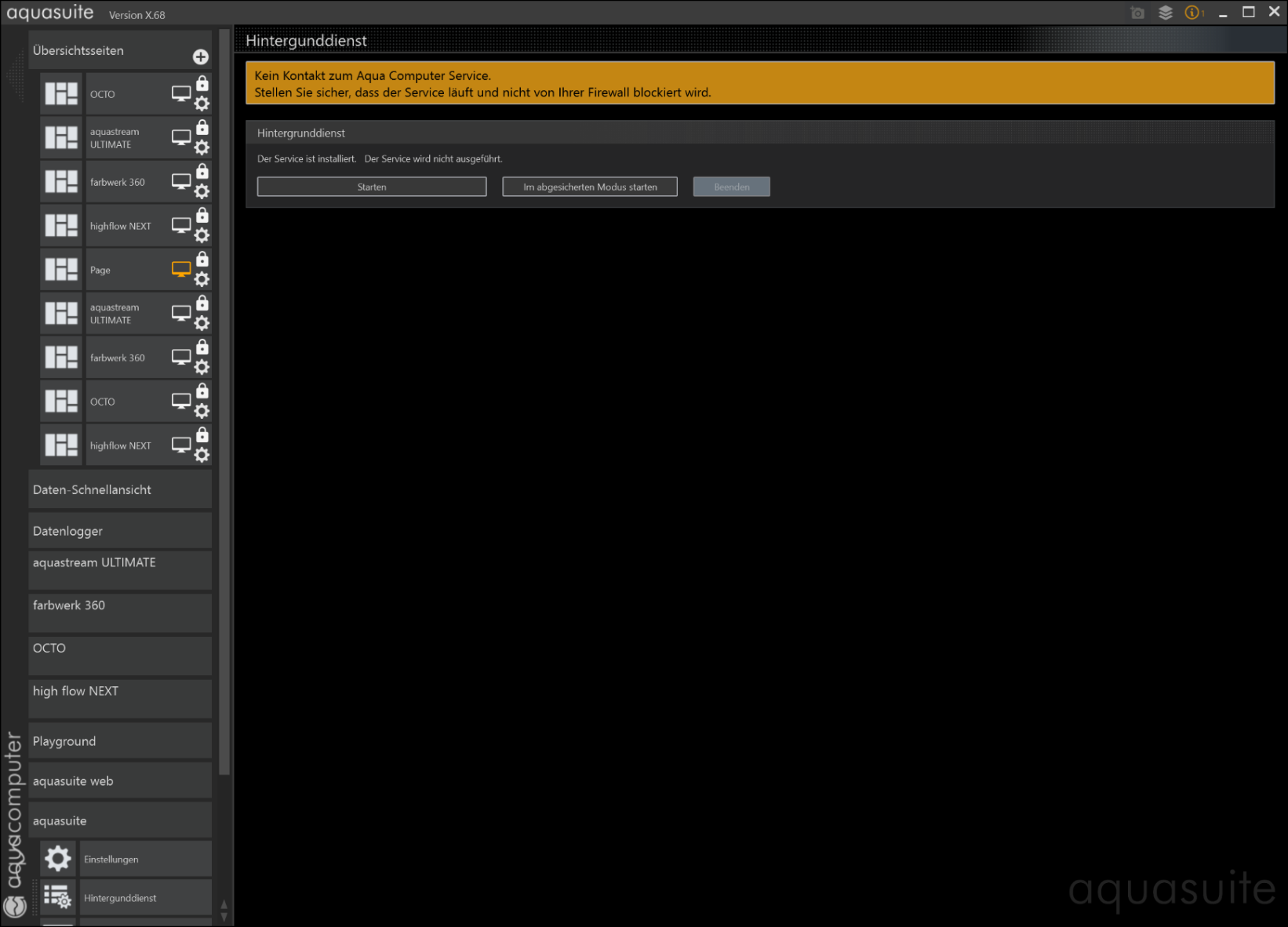This screenshot has width=1288, height=927.
Task: Toggle the lock on the second farbwerk 360 page
Action: 202,347
